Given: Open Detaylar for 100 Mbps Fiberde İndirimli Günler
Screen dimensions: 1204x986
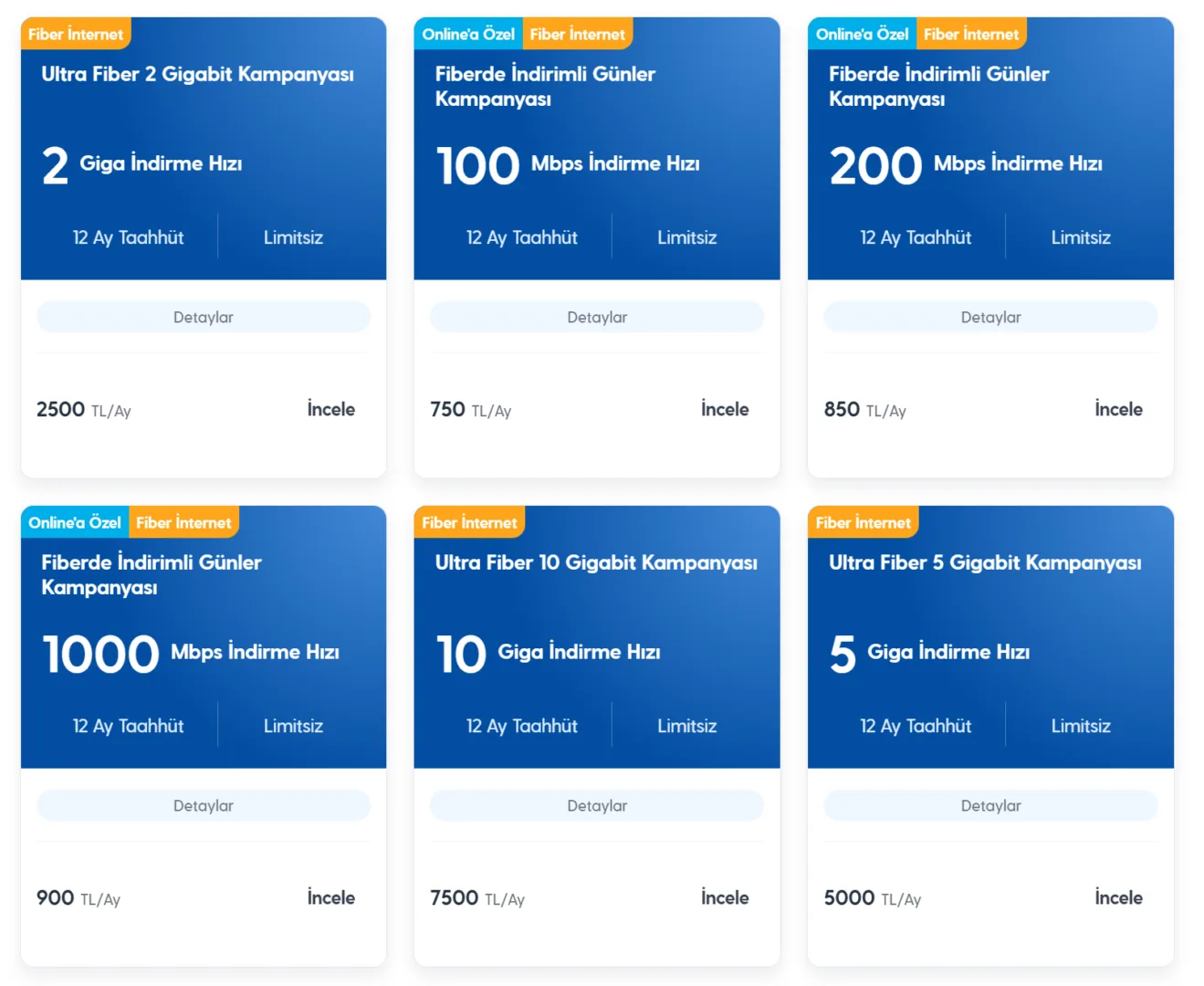Looking at the screenshot, I should coord(597,317).
